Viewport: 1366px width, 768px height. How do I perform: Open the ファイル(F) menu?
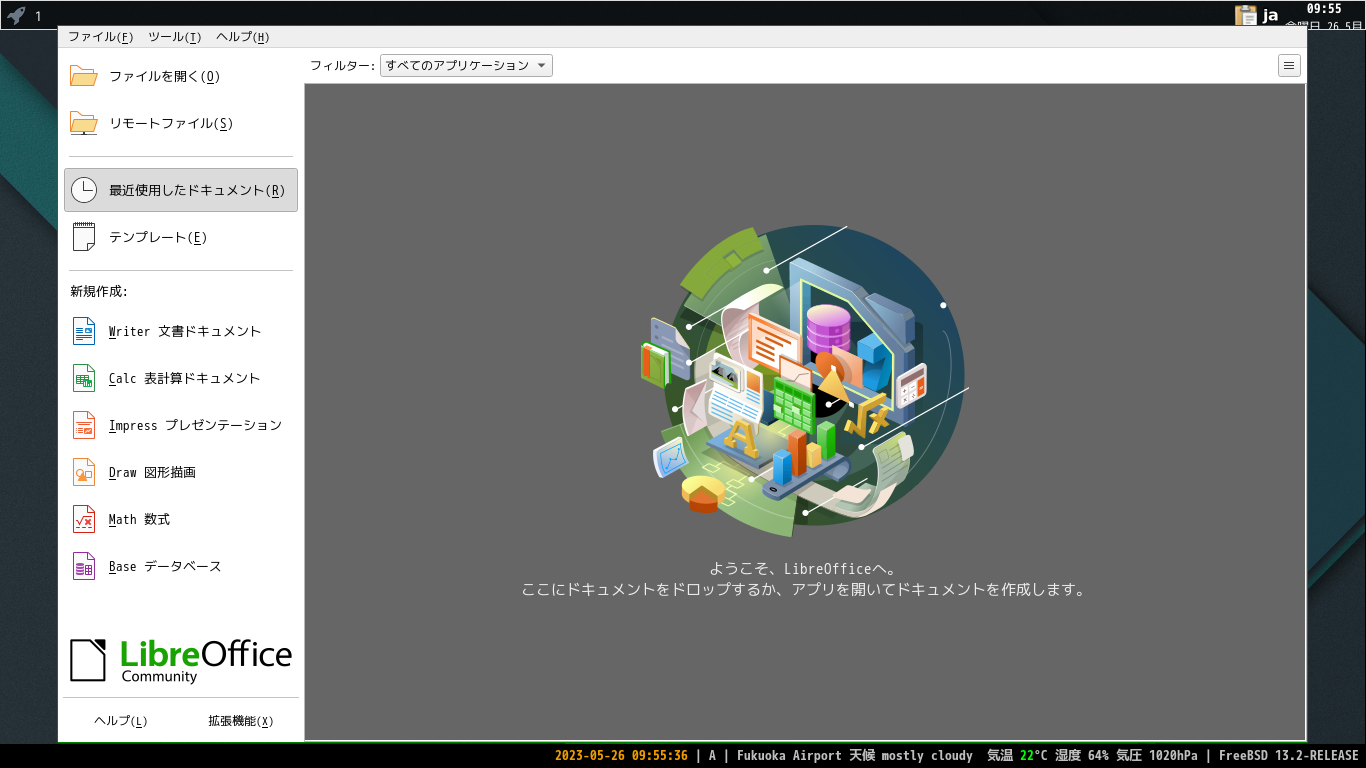(x=100, y=37)
